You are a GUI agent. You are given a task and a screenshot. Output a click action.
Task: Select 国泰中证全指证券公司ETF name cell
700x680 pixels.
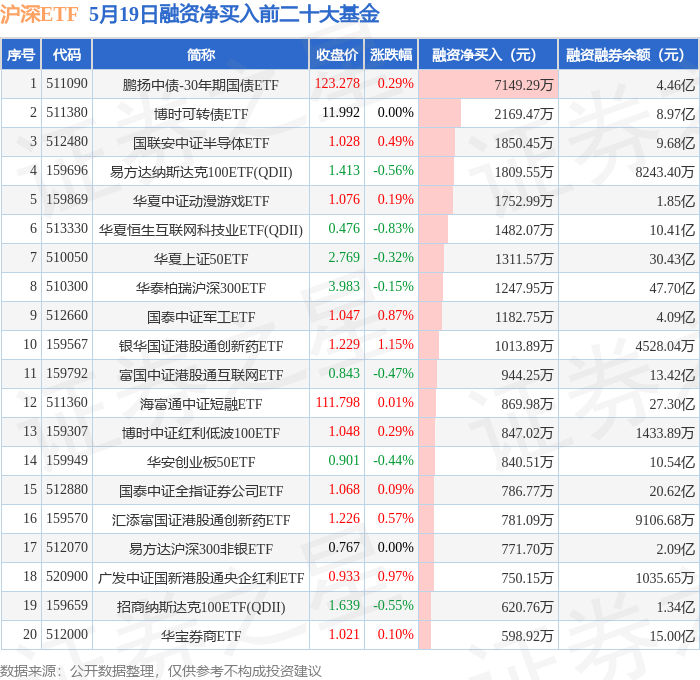[200, 491]
